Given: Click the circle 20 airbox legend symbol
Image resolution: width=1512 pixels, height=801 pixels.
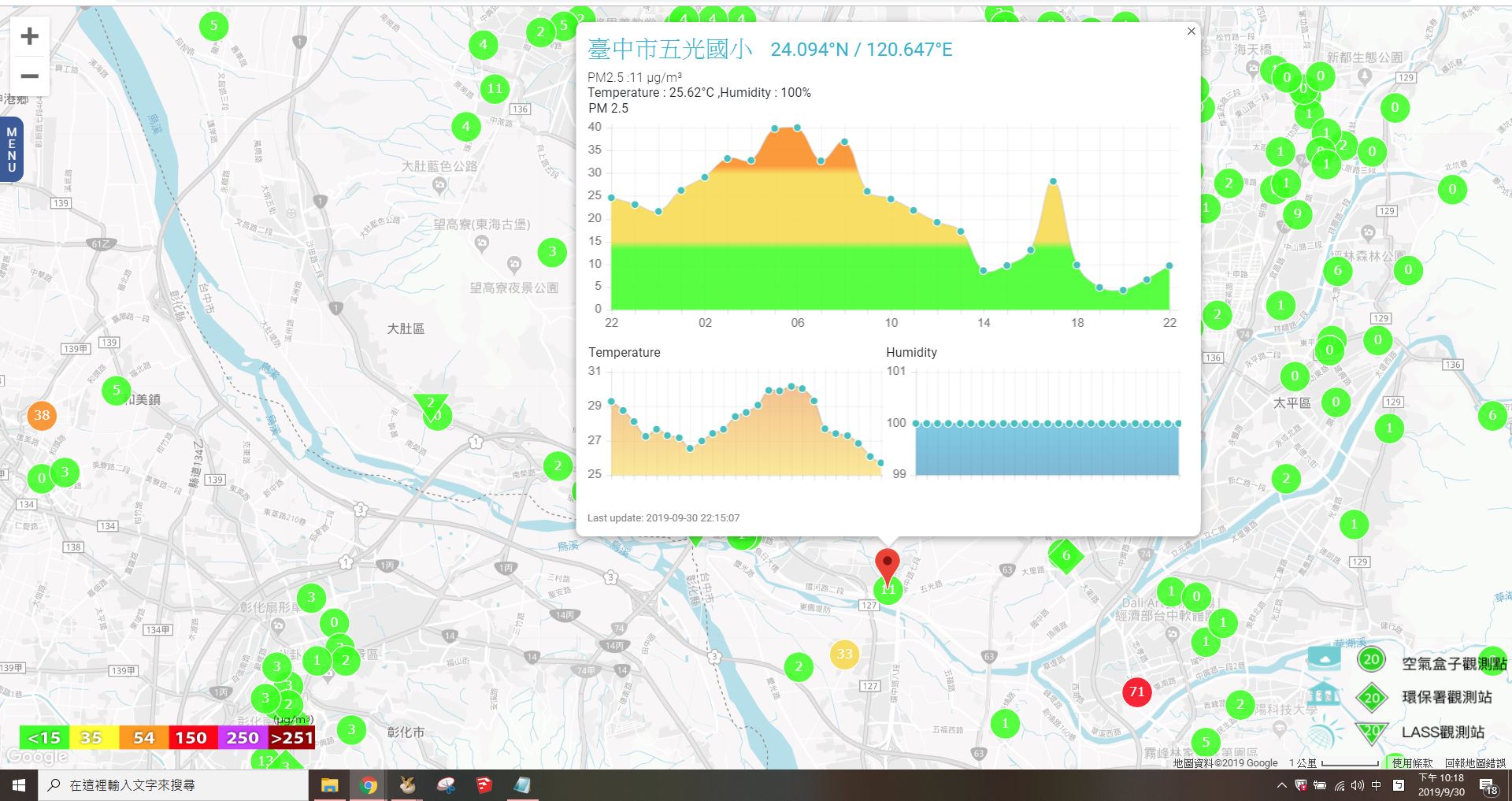Looking at the screenshot, I should click(x=1371, y=660).
